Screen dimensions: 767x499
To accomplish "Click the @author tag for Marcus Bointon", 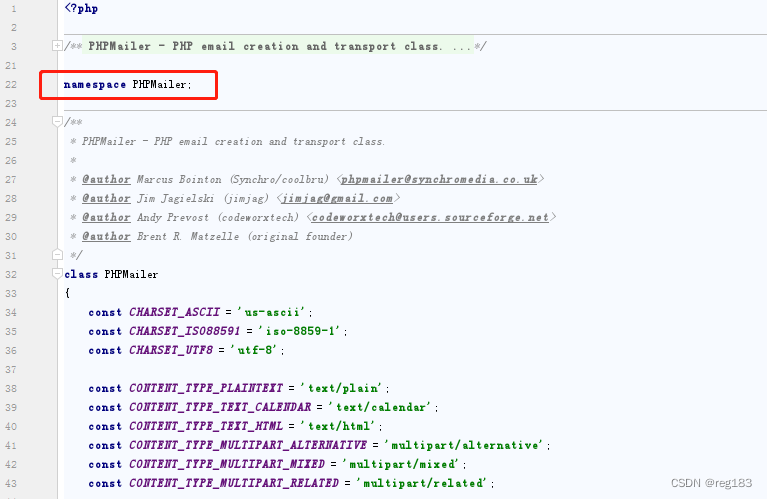I will (x=106, y=180).
